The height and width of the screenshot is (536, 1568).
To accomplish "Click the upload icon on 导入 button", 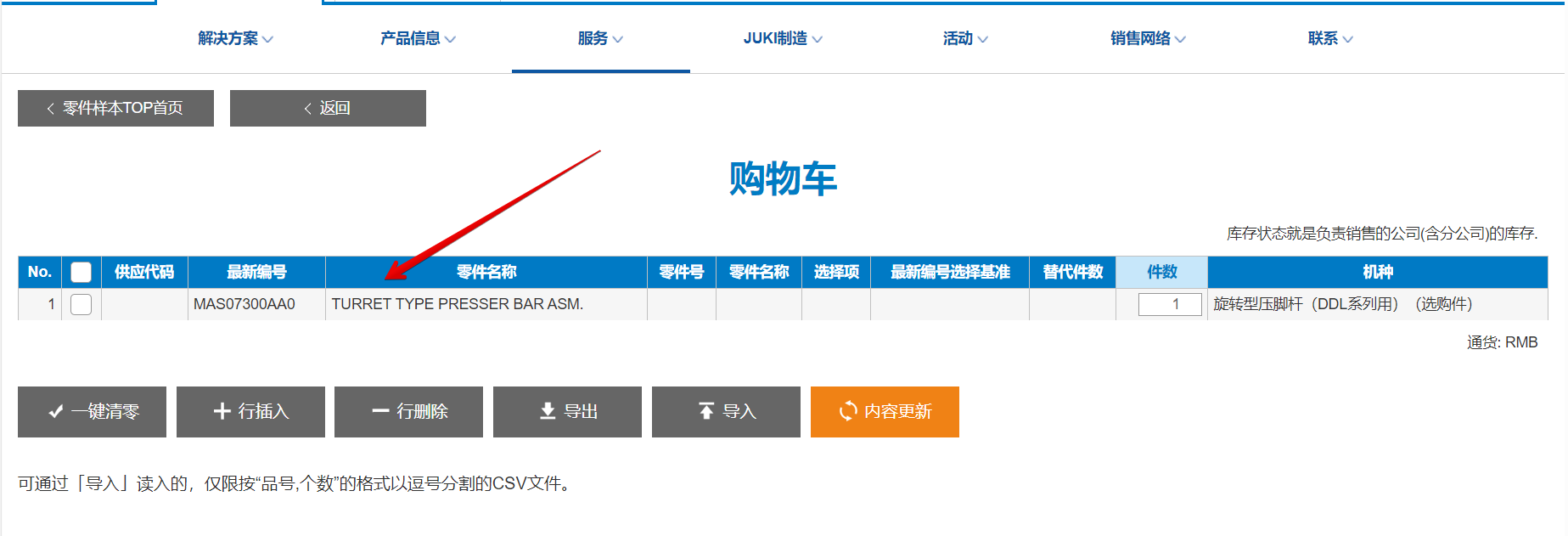I will click(705, 411).
